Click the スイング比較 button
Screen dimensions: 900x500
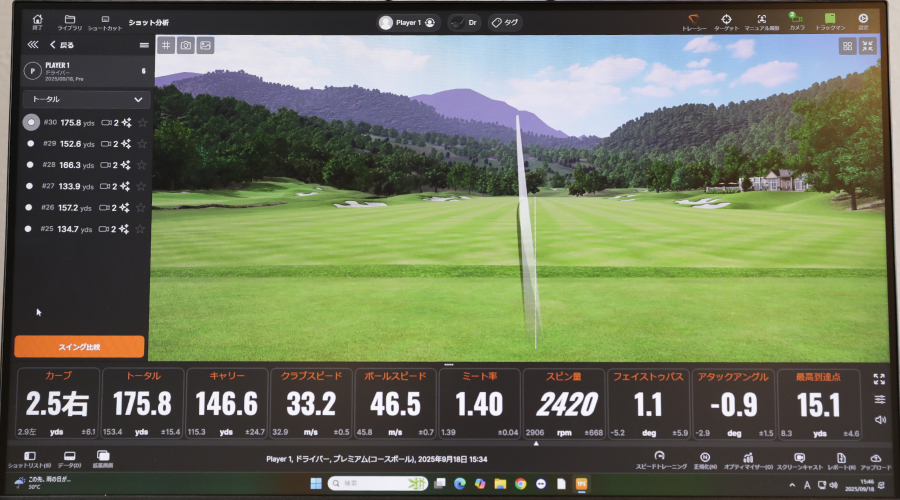point(79,346)
